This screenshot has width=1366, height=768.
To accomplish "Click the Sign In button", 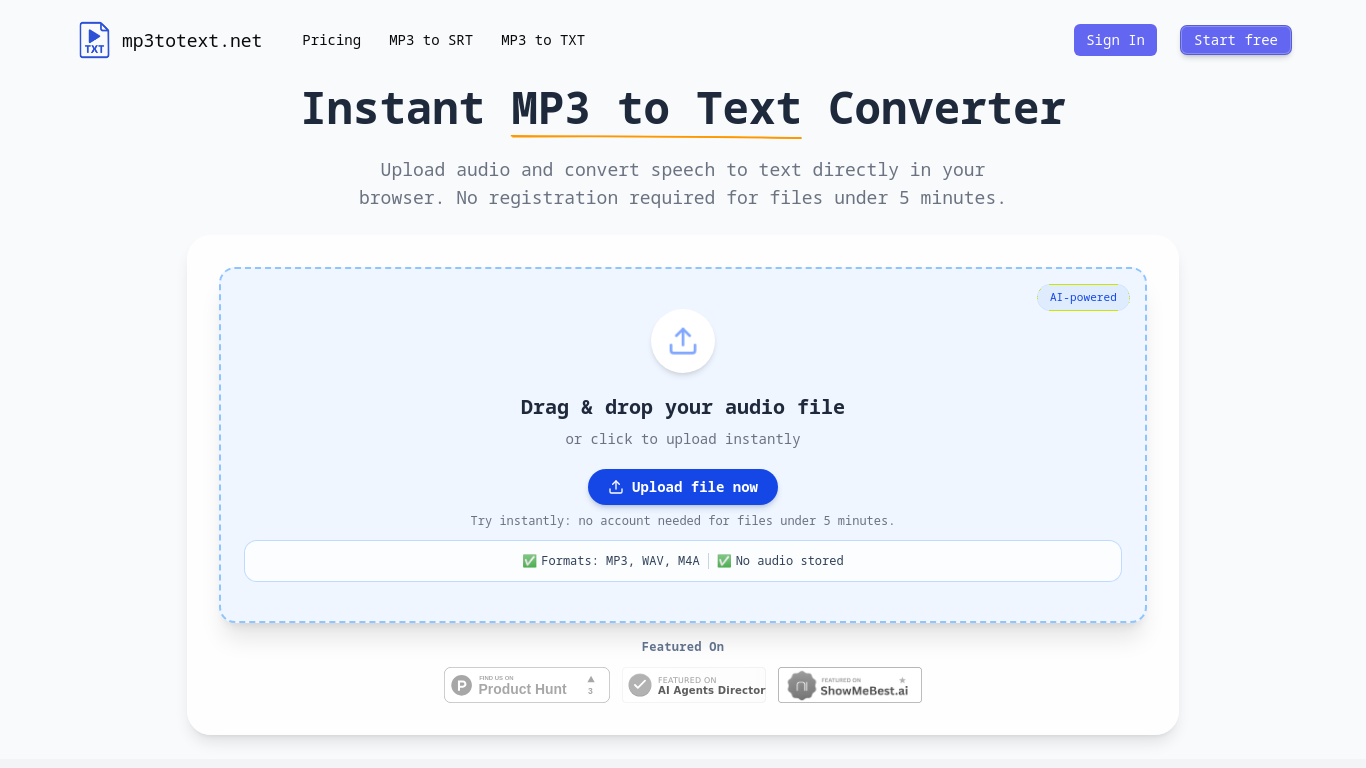I will coord(1115,40).
